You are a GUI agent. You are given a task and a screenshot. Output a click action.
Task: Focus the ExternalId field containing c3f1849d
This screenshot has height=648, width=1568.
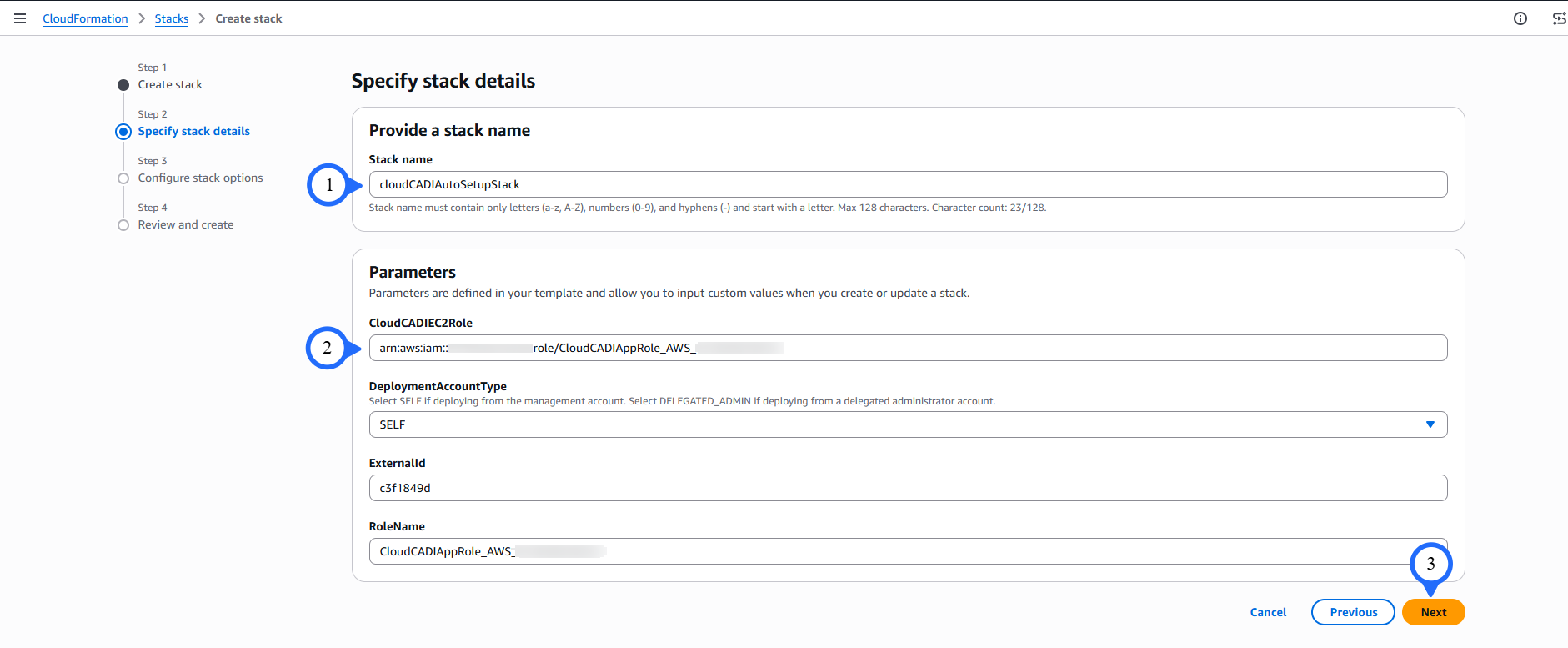pyautogui.click(x=908, y=488)
